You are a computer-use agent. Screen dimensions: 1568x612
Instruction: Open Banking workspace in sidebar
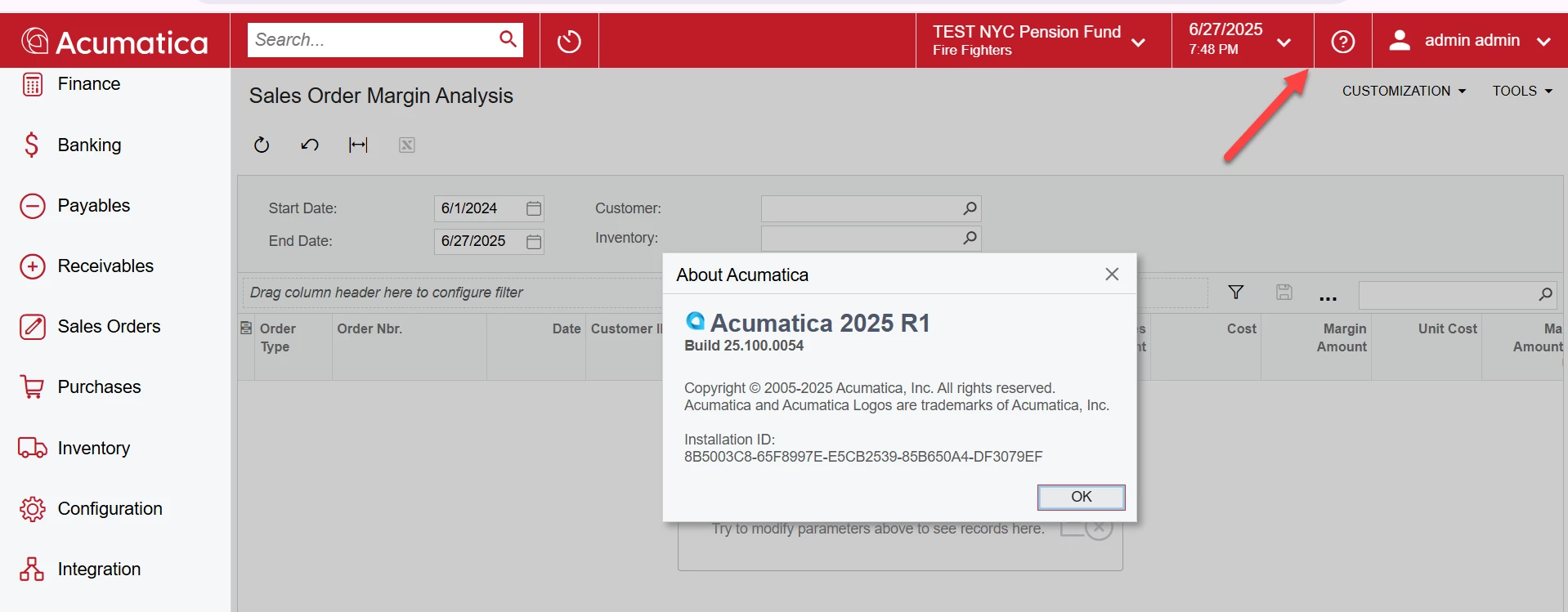89,145
